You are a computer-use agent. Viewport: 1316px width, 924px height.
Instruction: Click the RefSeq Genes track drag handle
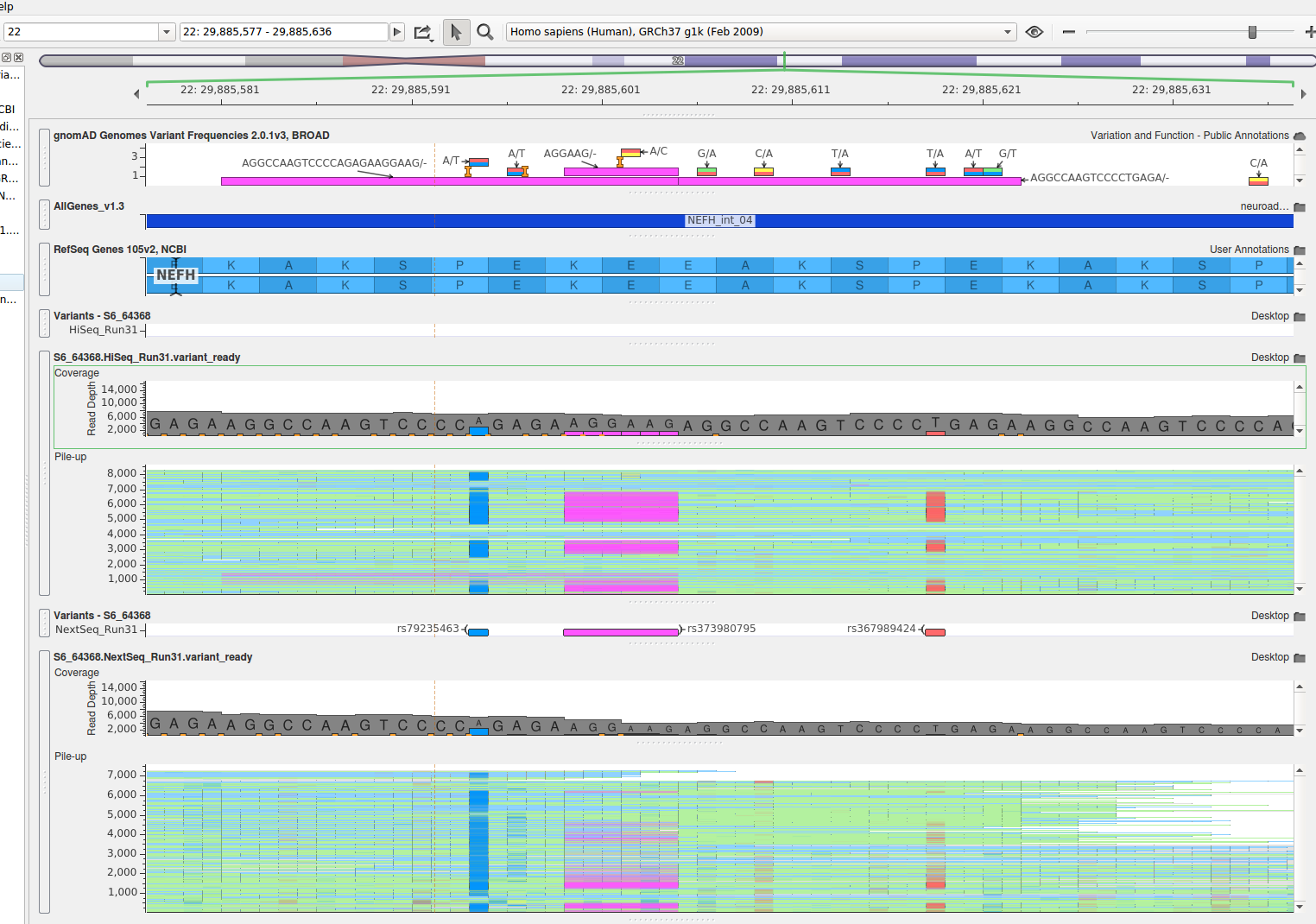point(45,269)
